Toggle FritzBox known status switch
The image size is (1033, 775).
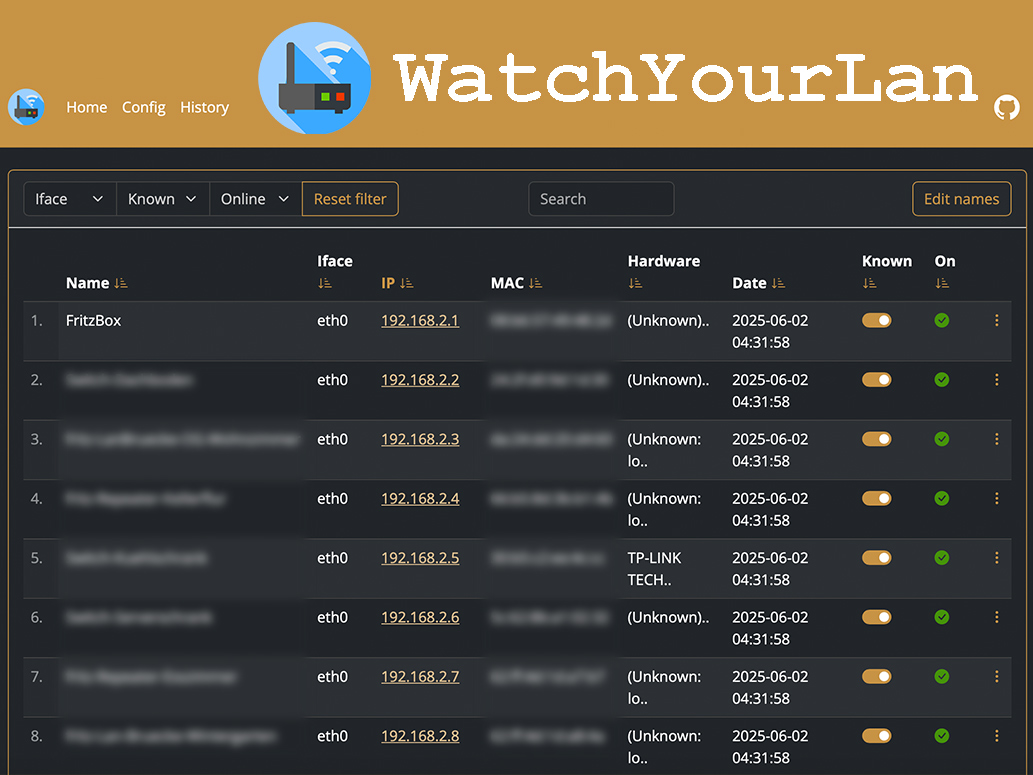click(x=877, y=320)
